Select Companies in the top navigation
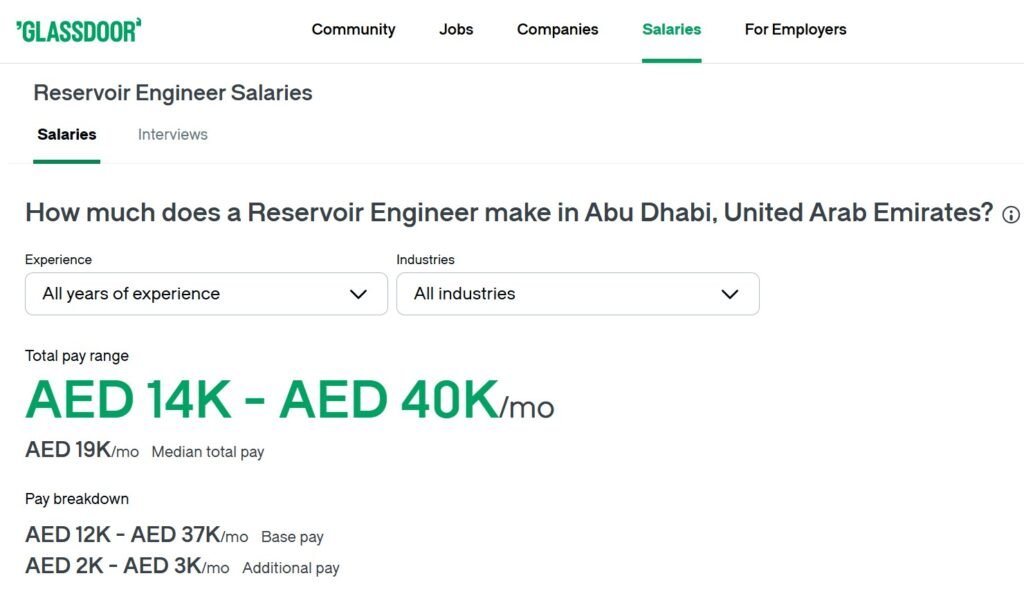Viewport: 1024px width, 596px height. 558,29
